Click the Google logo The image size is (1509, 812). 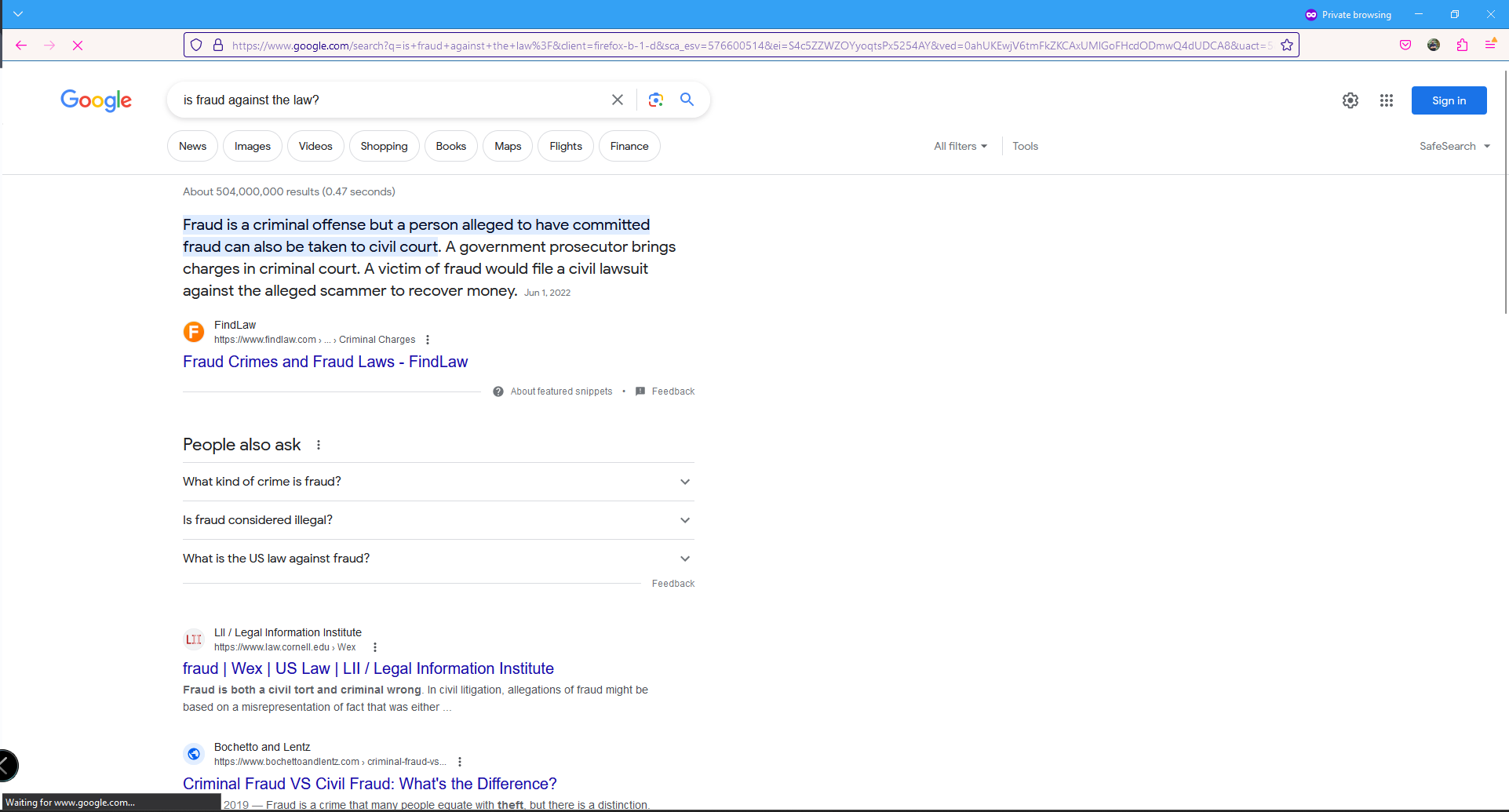click(x=96, y=100)
